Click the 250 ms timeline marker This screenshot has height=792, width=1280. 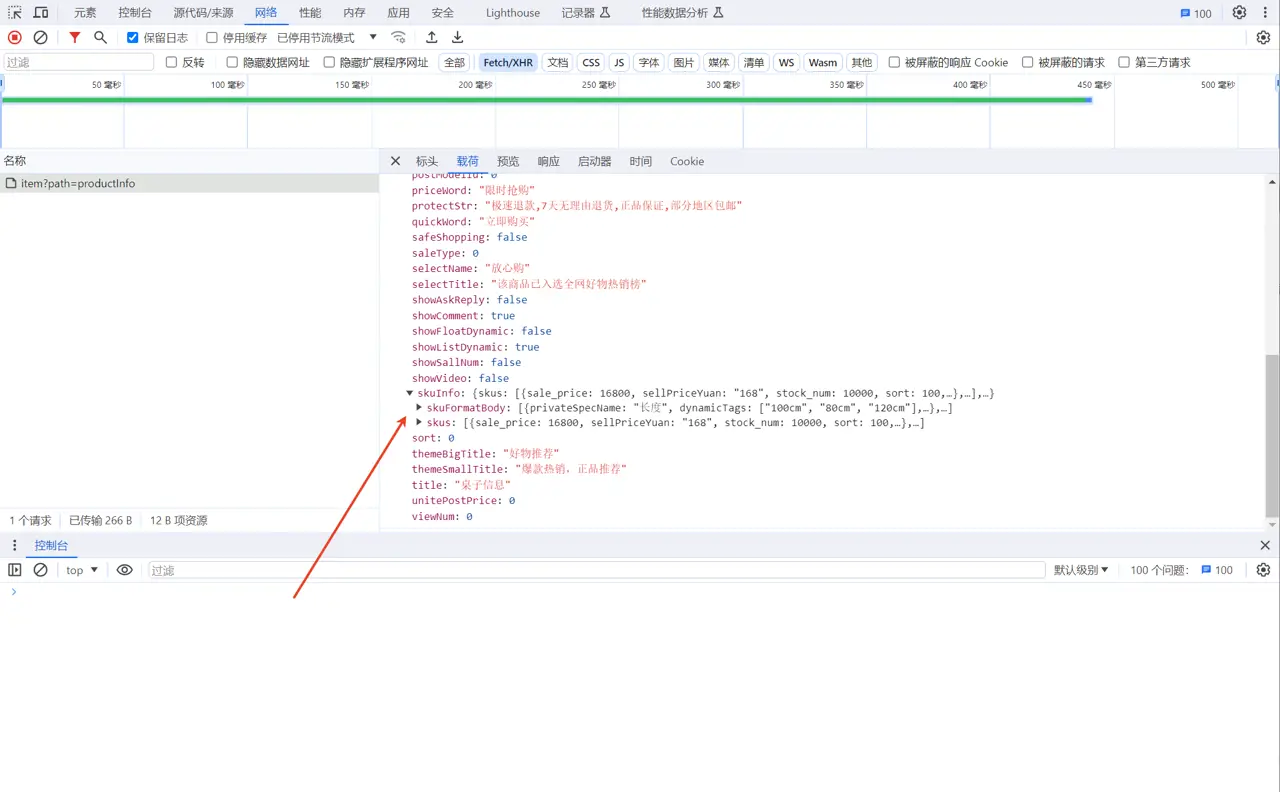pos(599,85)
